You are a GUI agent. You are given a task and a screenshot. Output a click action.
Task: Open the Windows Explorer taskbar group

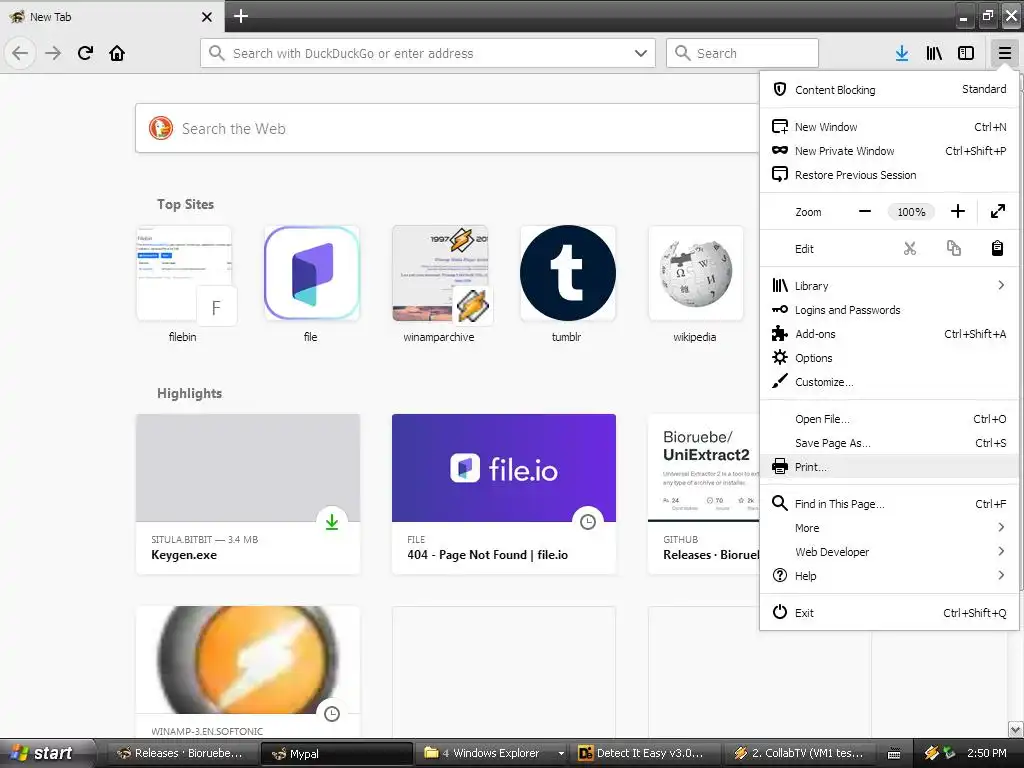(493, 753)
